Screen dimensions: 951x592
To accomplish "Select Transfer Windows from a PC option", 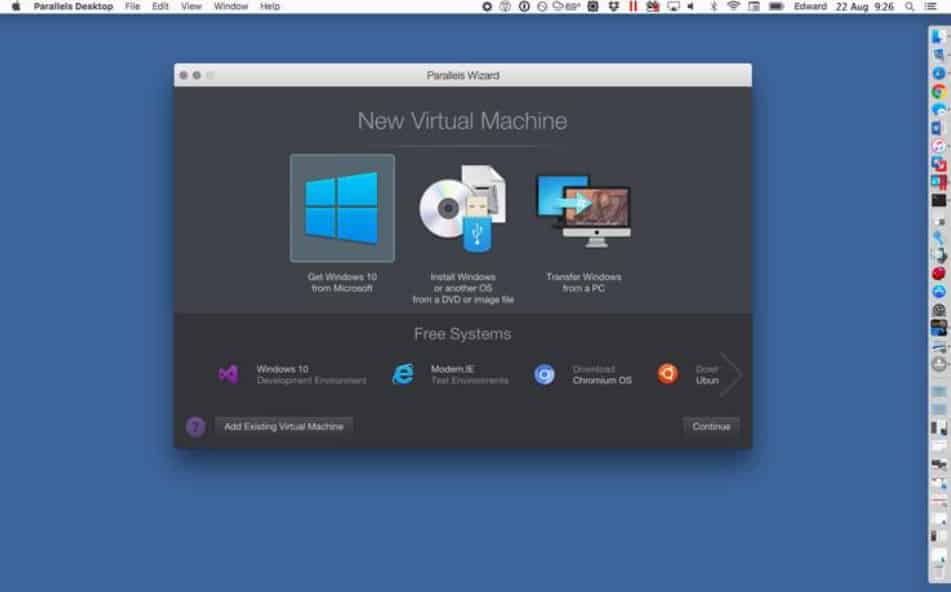I will (583, 210).
